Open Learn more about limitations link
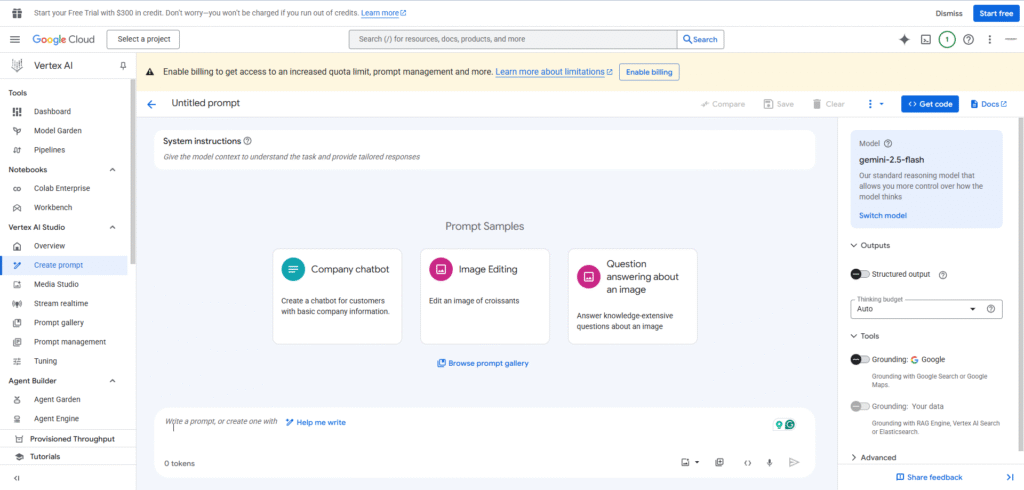Image resolution: width=1024 pixels, height=490 pixels. [554, 72]
